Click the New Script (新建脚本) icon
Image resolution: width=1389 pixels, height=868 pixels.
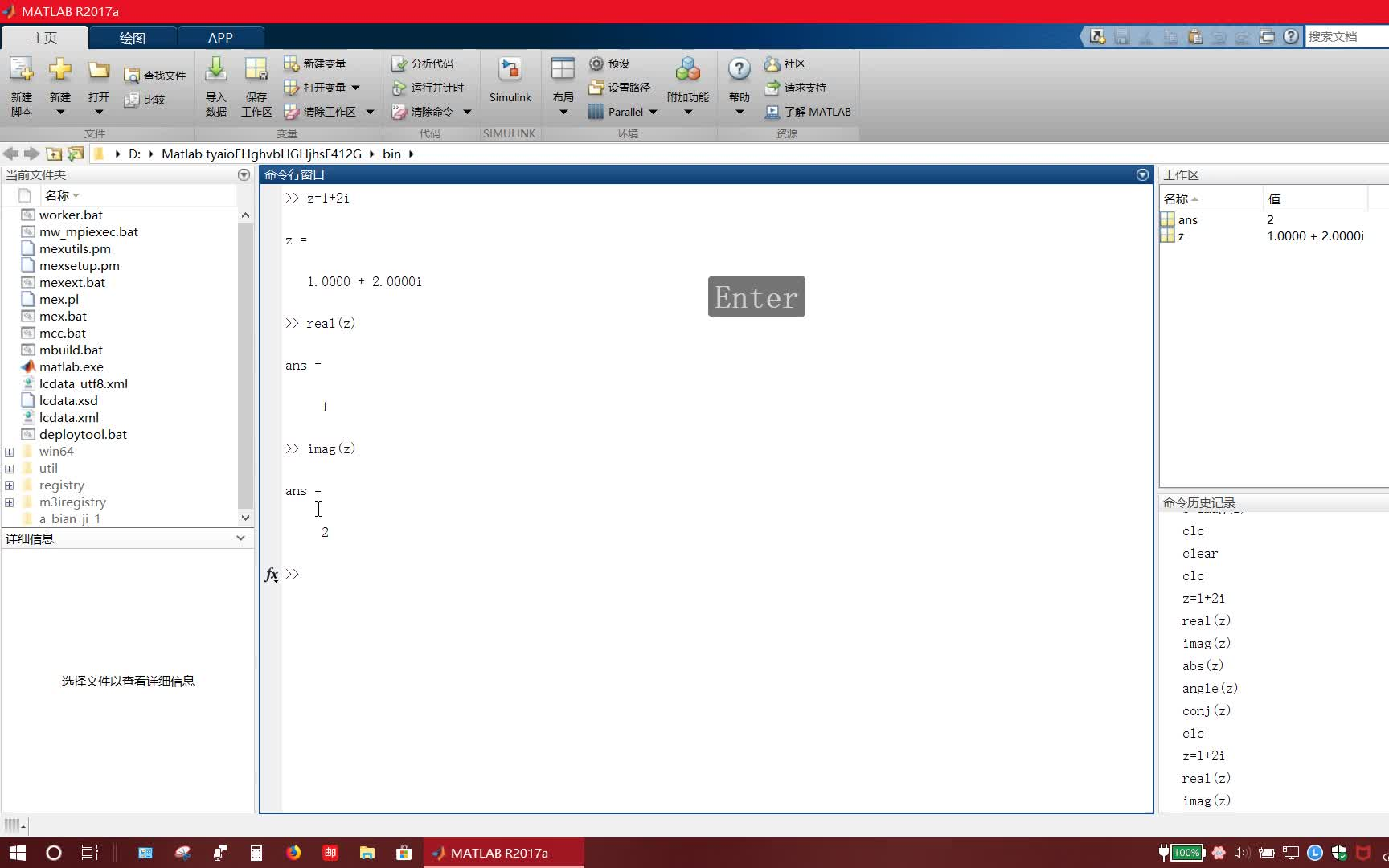(22, 71)
